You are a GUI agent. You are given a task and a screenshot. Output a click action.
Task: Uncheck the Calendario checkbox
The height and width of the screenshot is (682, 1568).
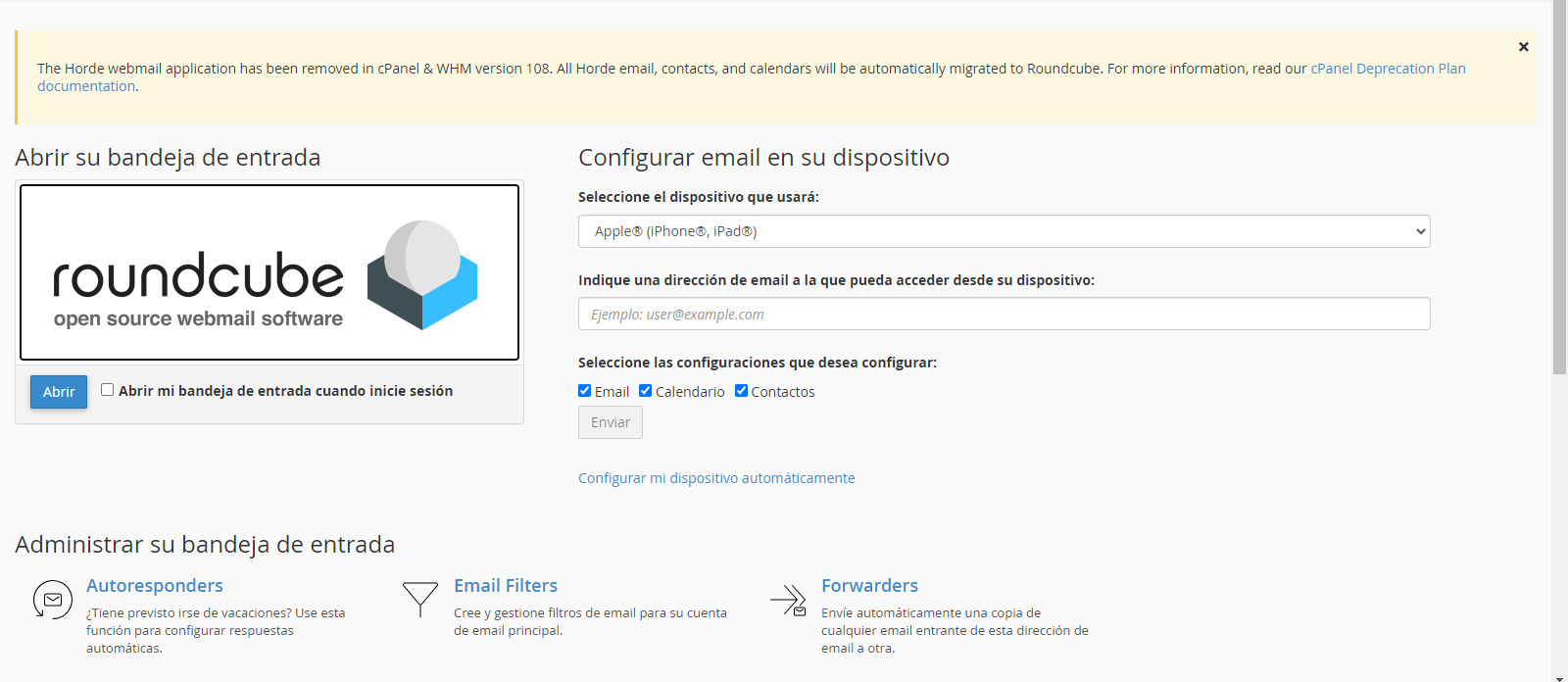pos(646,391)
